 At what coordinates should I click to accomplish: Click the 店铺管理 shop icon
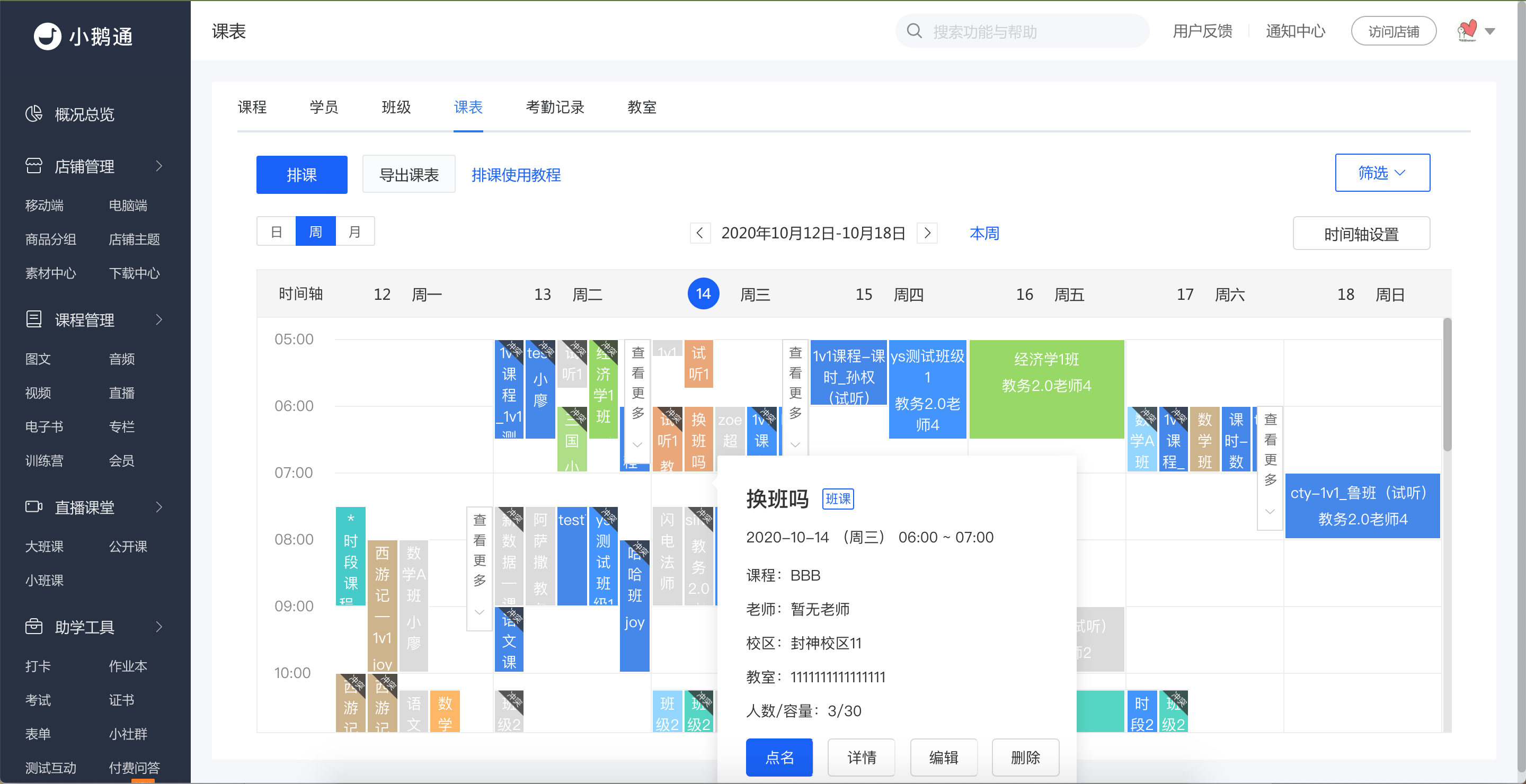[x=34, y=166]
